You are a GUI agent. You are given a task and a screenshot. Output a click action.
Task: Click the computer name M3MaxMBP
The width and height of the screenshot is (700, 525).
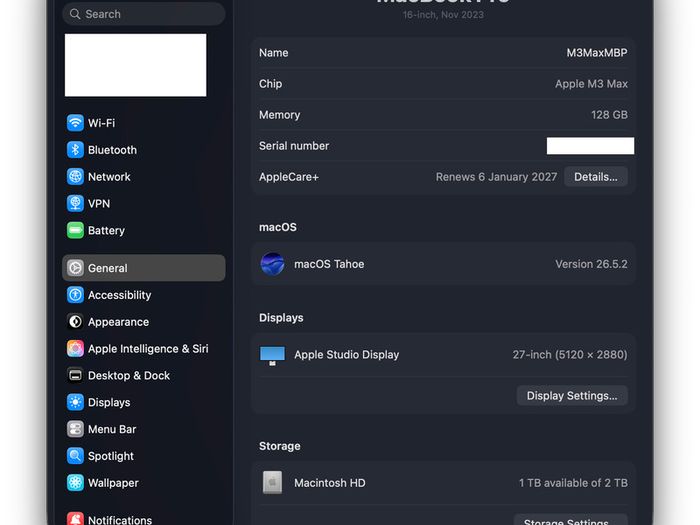pos(597,53)
